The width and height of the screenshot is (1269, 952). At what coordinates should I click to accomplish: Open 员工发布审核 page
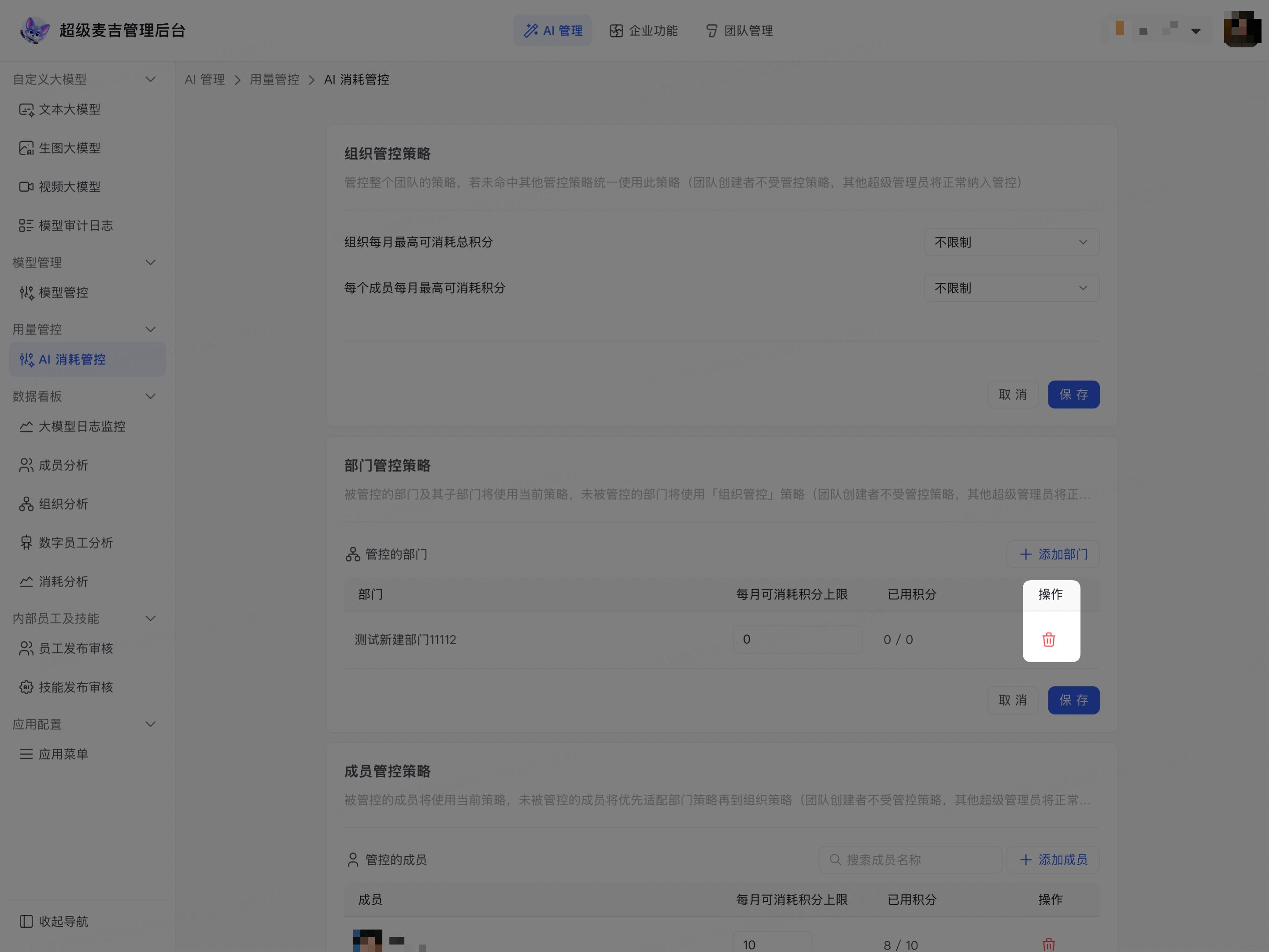click(87, 648)
